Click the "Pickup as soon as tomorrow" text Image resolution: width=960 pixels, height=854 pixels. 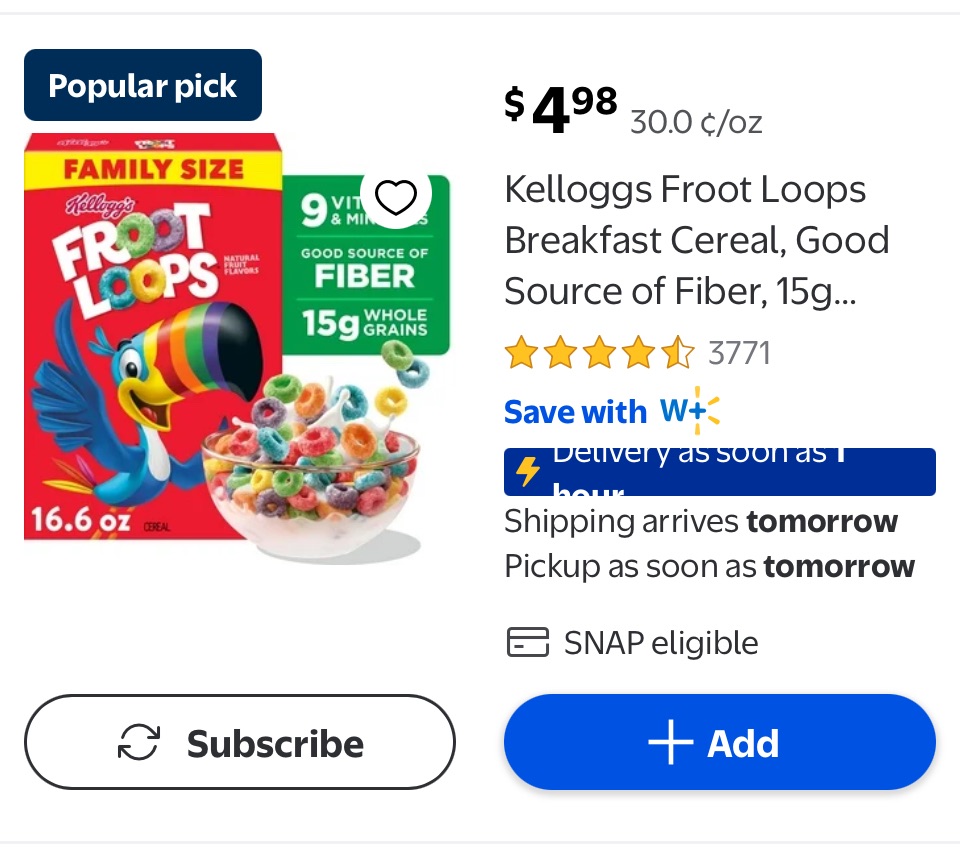709,566
